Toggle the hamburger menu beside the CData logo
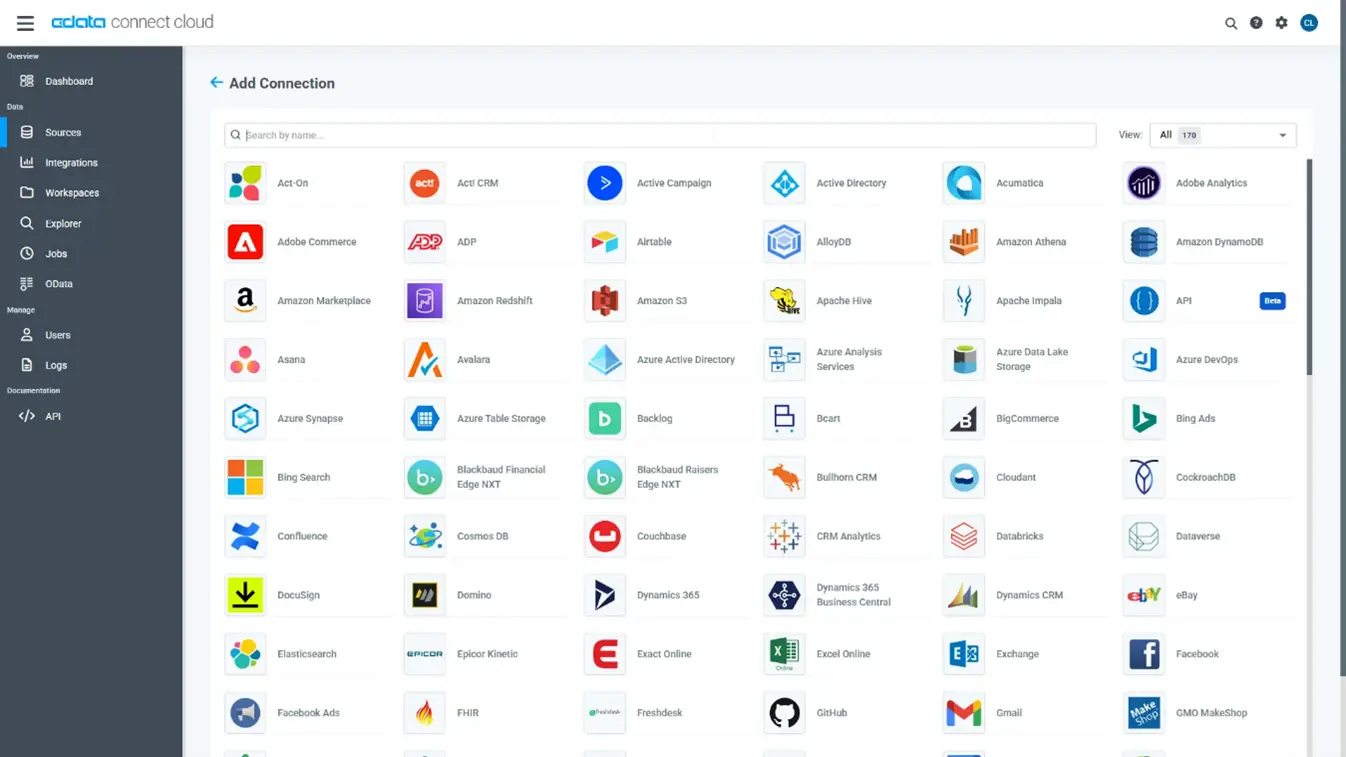The image size is (1346, 757). [x=25, y=22]
